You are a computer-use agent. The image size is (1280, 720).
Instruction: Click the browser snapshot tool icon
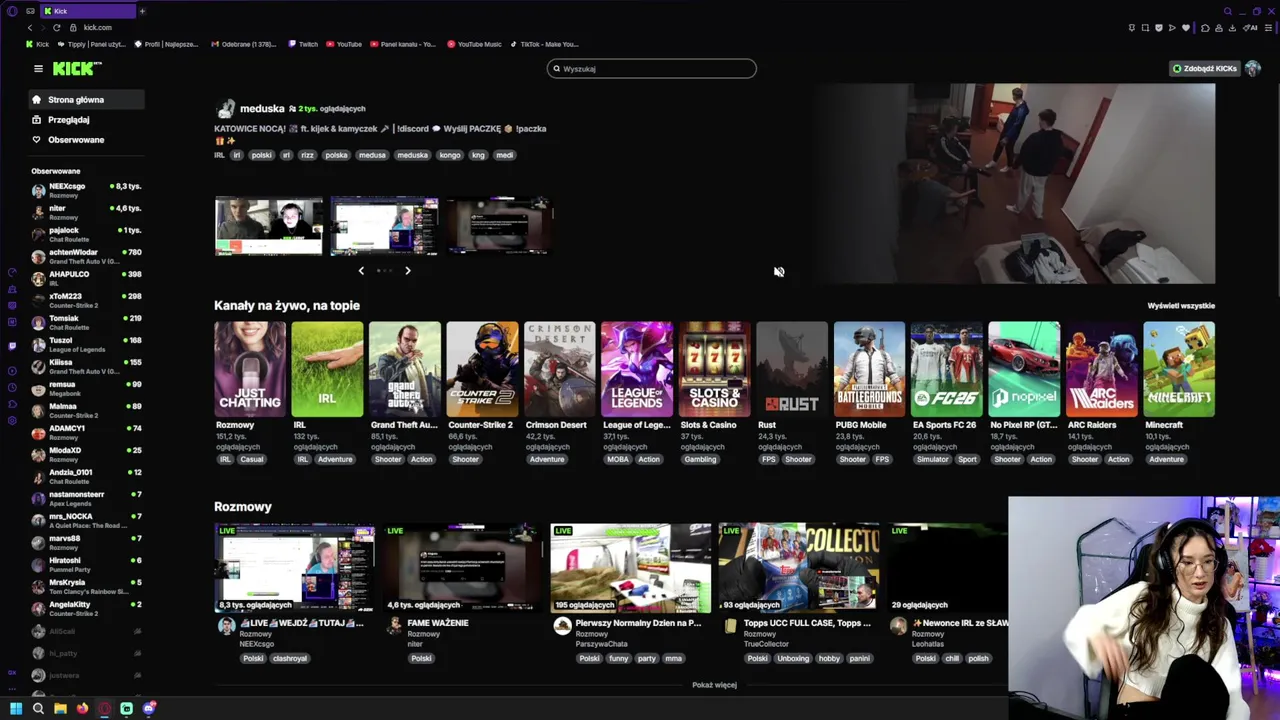tap(1145, 27)
